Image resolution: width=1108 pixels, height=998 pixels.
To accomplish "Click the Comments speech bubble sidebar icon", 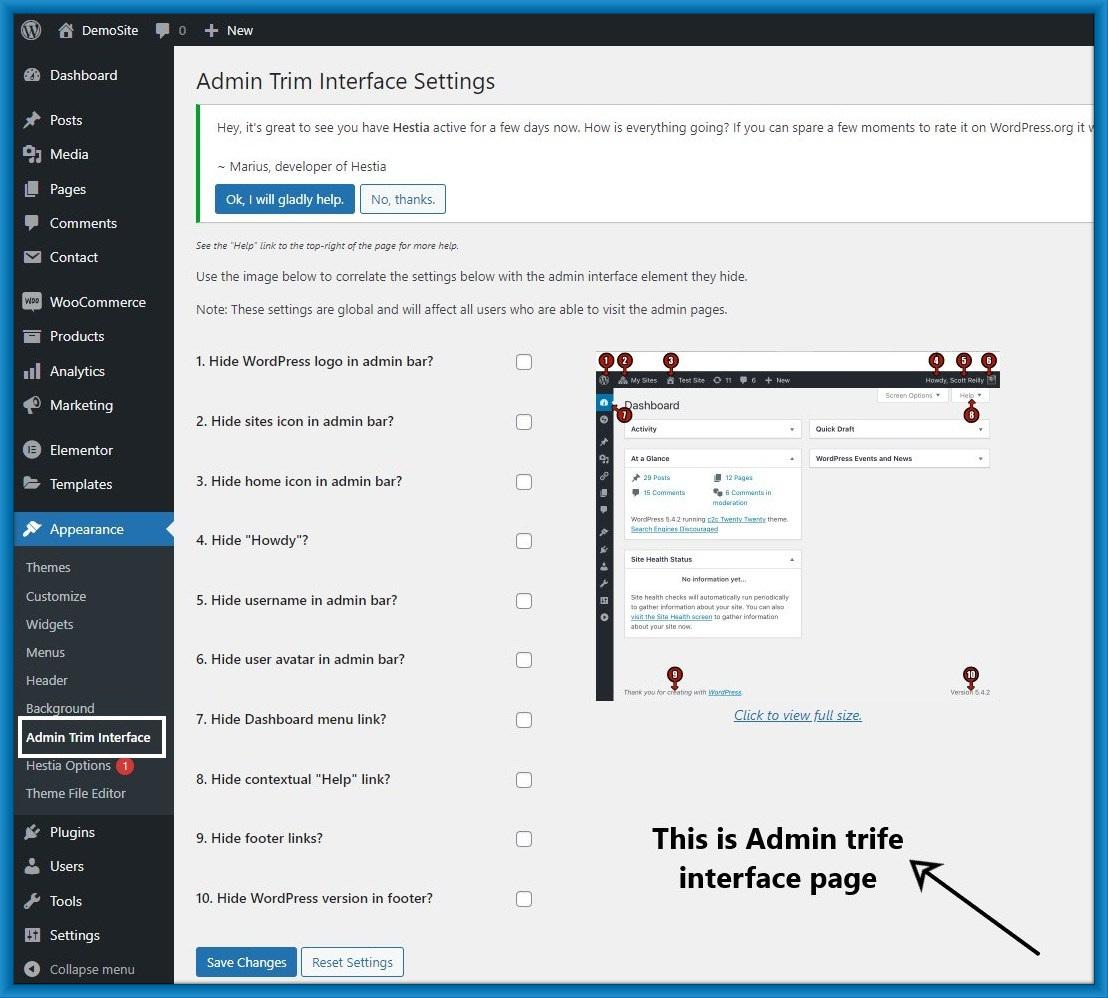I will (x=32, y=223).
